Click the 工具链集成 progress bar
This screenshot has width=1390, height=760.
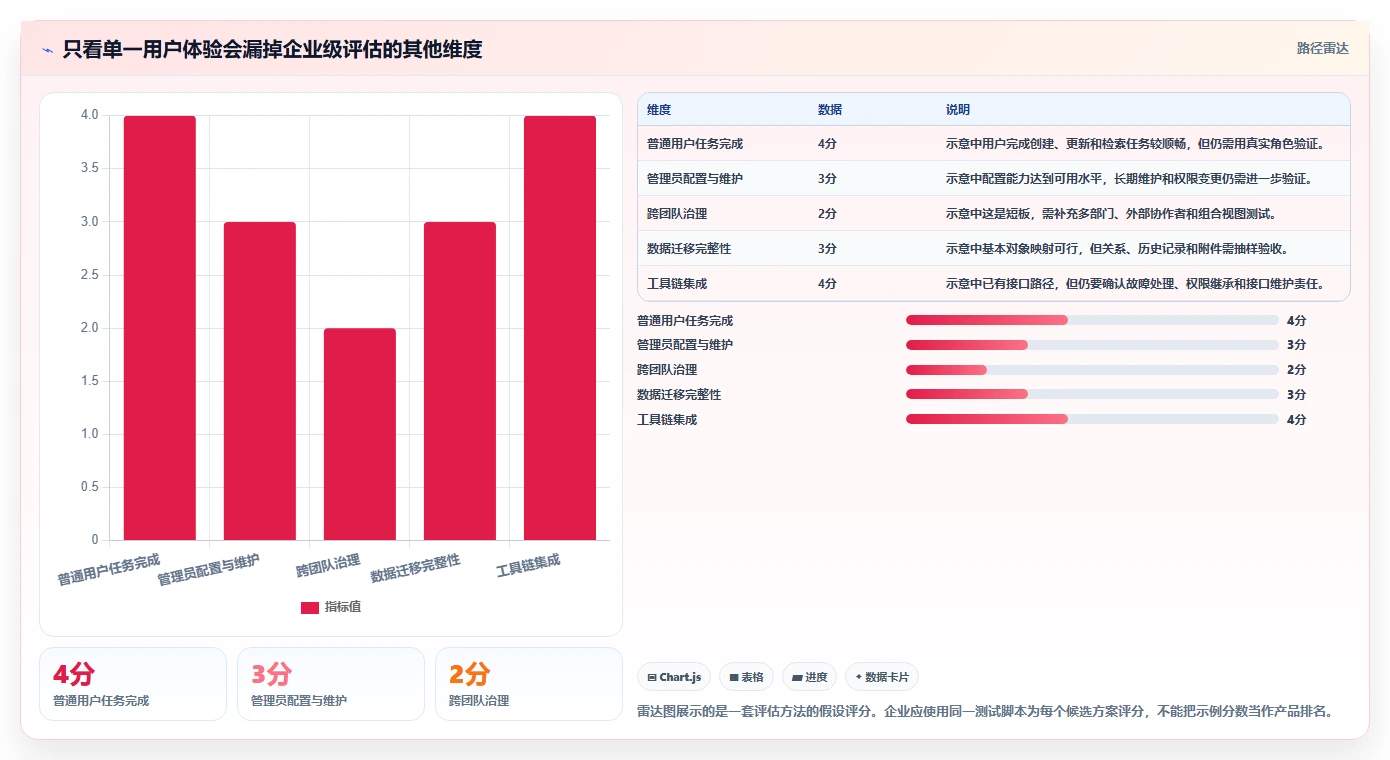coord(1092,419)
